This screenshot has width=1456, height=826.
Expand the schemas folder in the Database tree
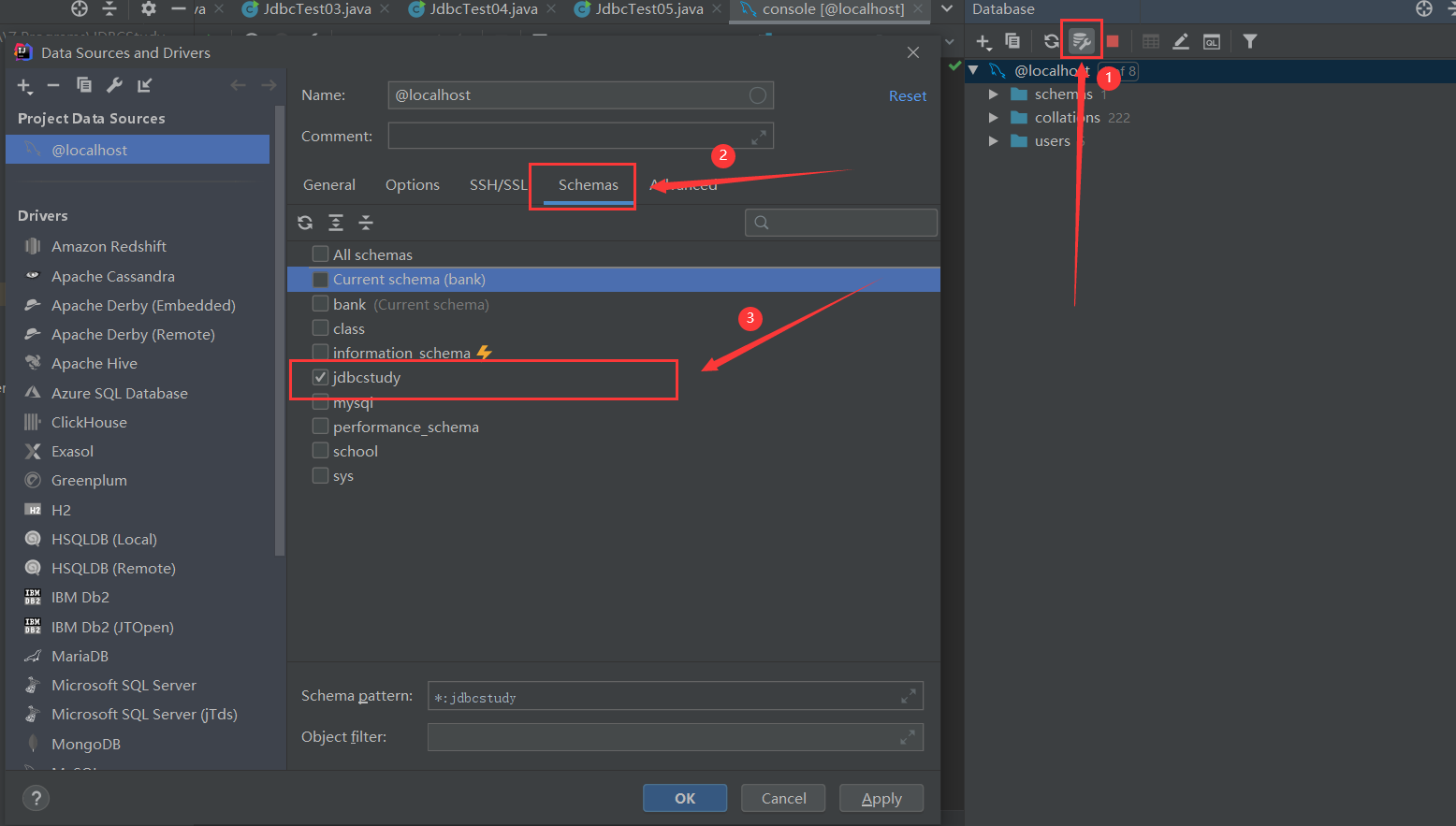tap(993, 94)
